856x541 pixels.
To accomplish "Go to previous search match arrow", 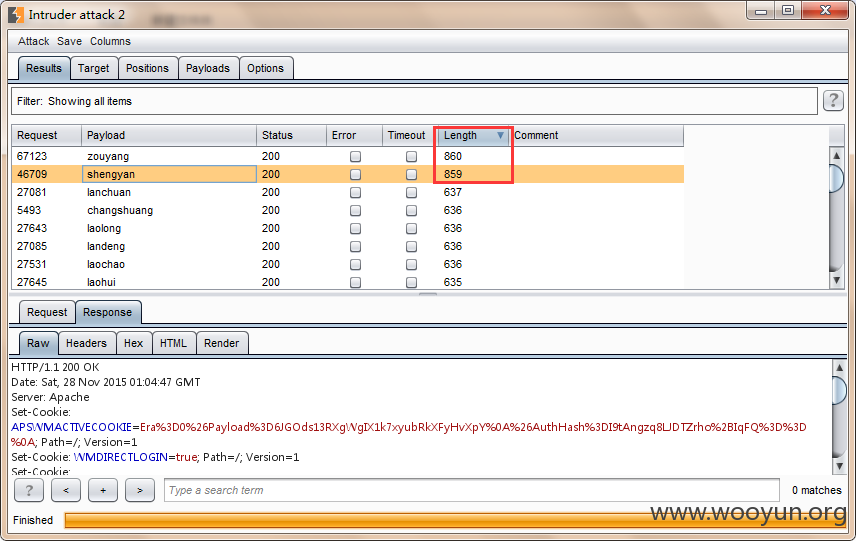I will tap(66, 490).
